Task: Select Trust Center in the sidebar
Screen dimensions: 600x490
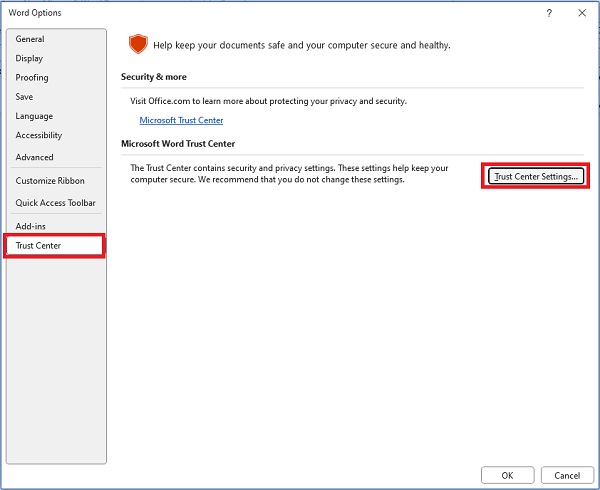Action: coord(54,246)
